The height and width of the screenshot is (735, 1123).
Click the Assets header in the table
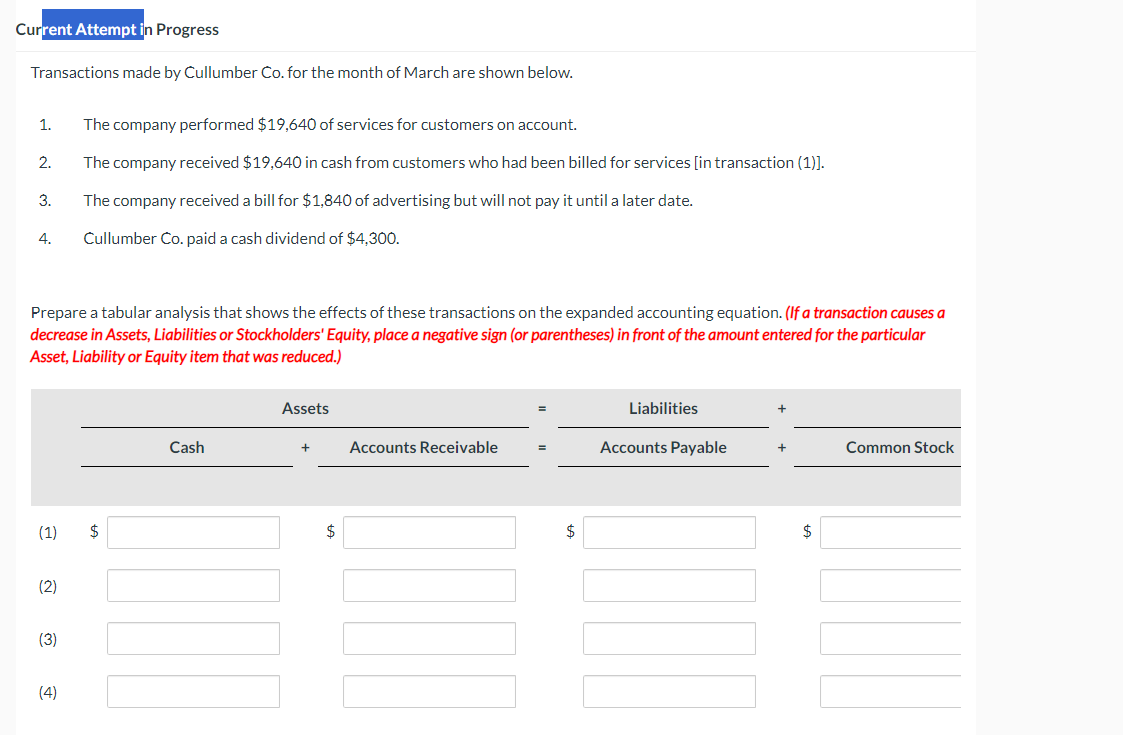tap(305, 408)
